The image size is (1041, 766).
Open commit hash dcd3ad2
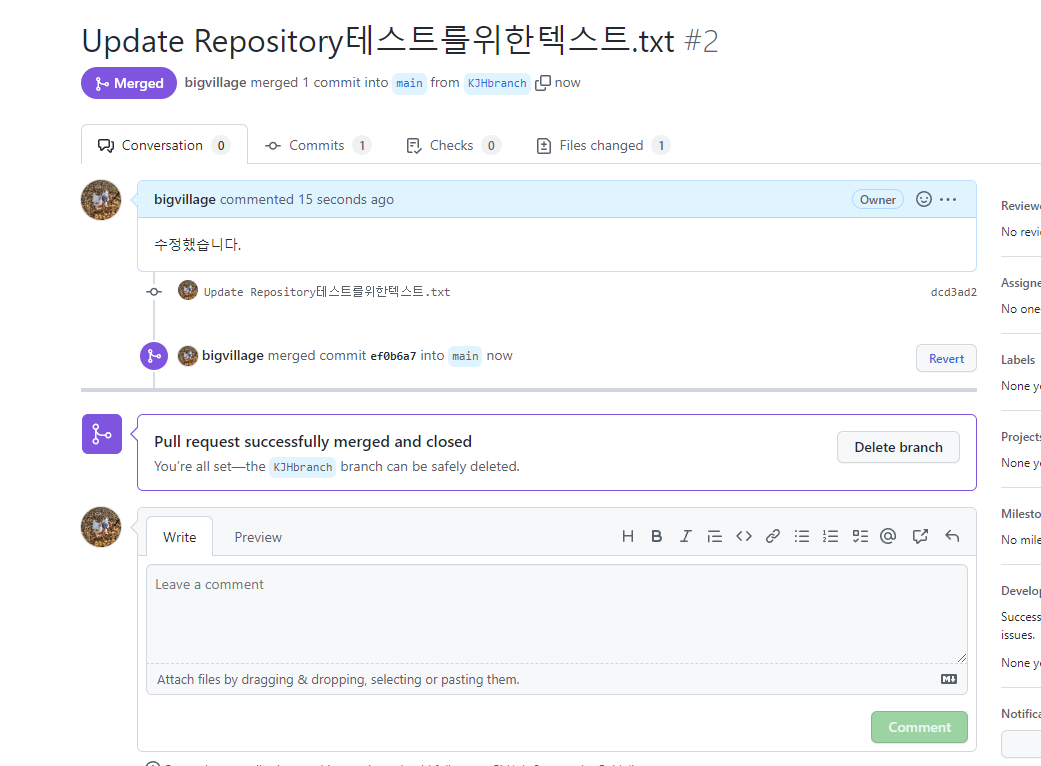pyautogui.click(x=953, y=292)
